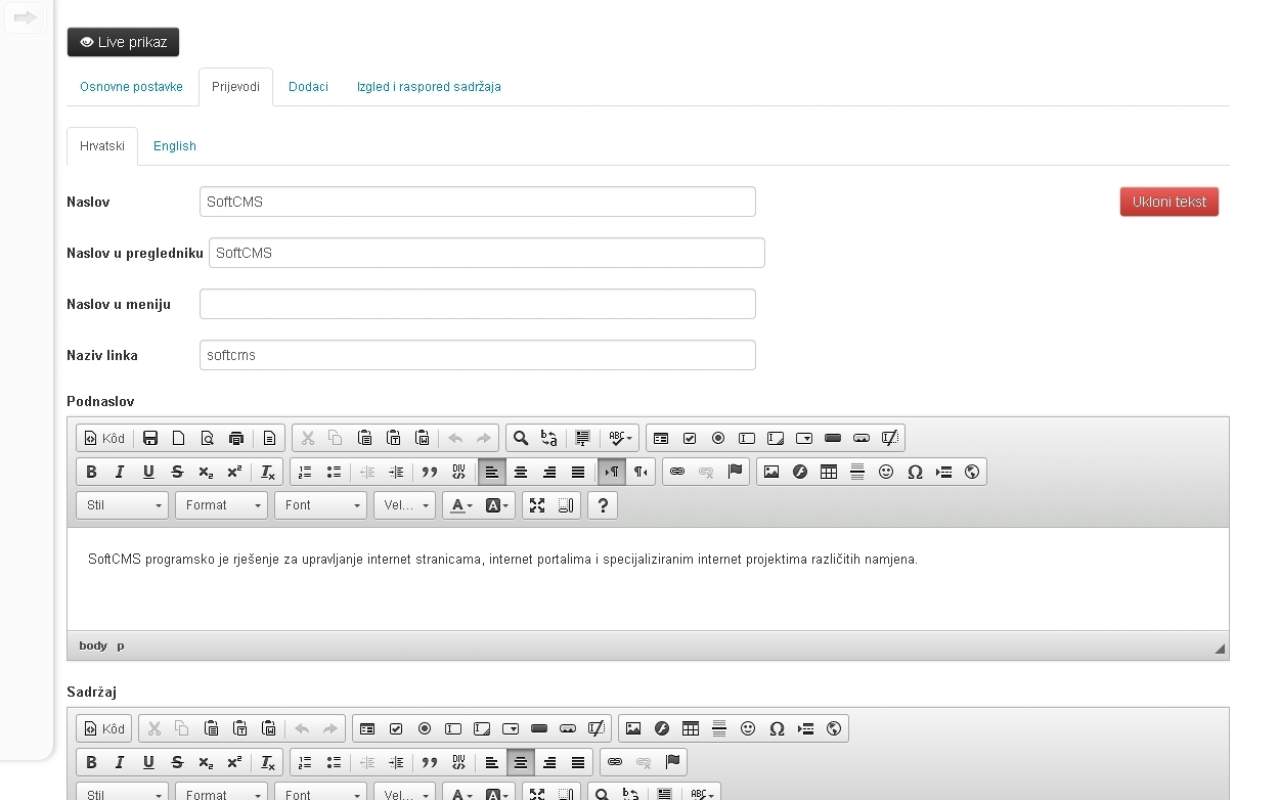
Task: Click Remove Format icon in Podnaslov editor
Action: click(268, 472)
